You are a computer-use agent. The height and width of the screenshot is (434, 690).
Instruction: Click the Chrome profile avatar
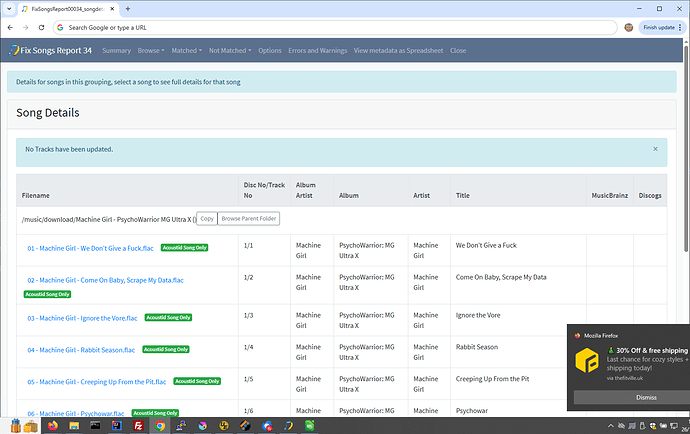tap(628, 27)
